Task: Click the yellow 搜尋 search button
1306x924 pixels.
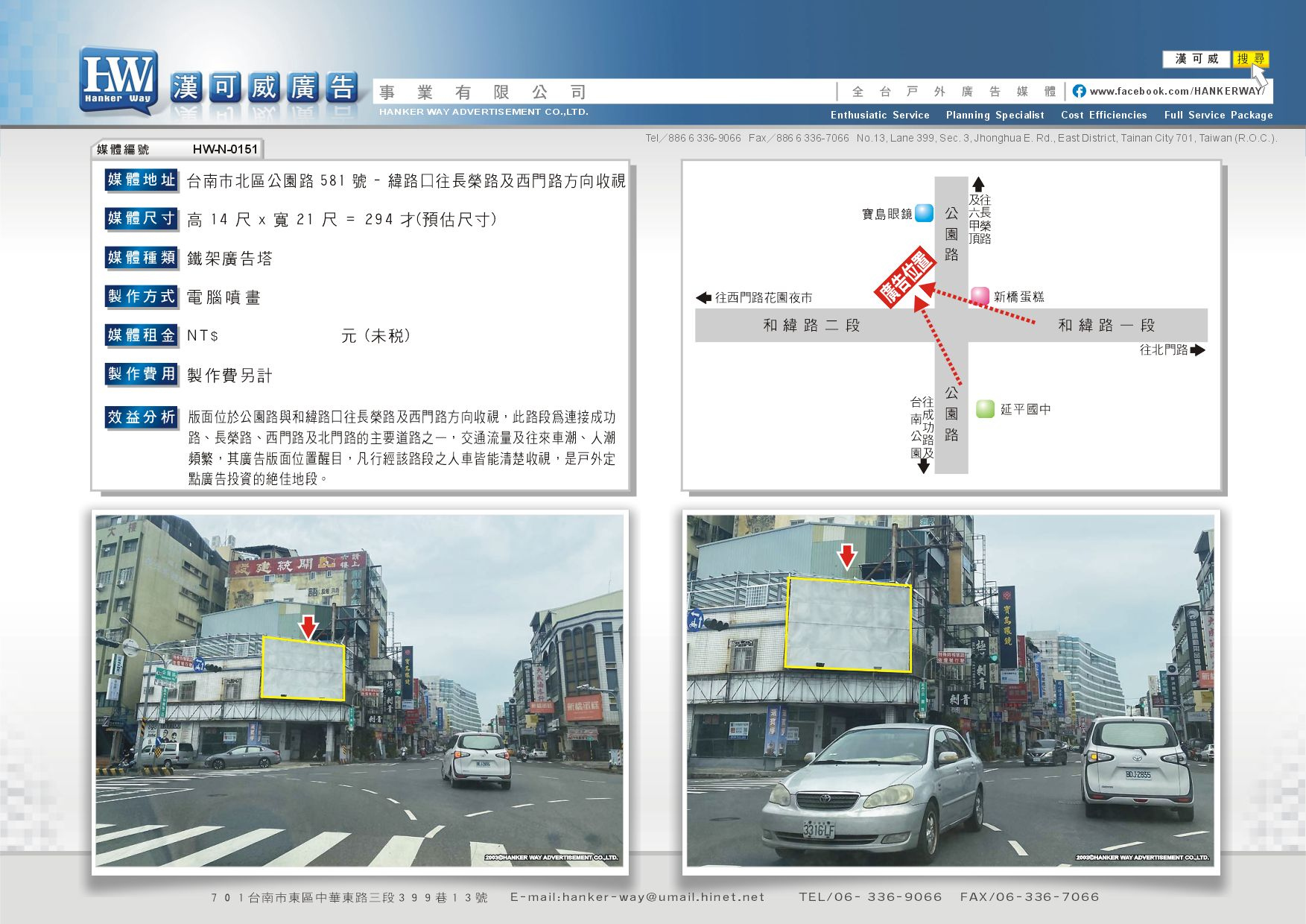Action: pos(1251,59)
